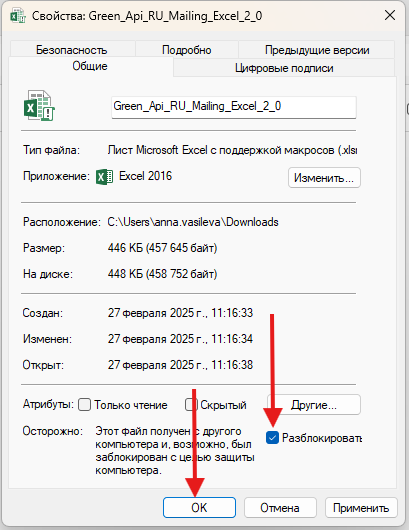Enable the Только чтение checkbox
This screenshot has width=409, height=530.
[85, 405]
